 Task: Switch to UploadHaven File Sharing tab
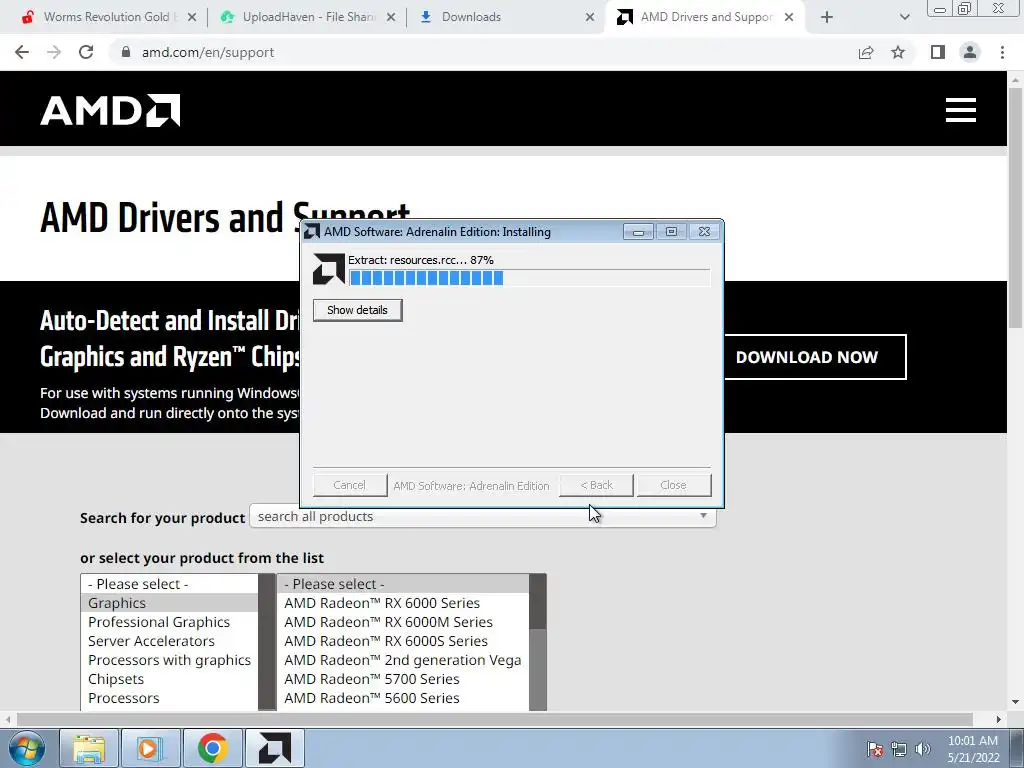point(307,17)
